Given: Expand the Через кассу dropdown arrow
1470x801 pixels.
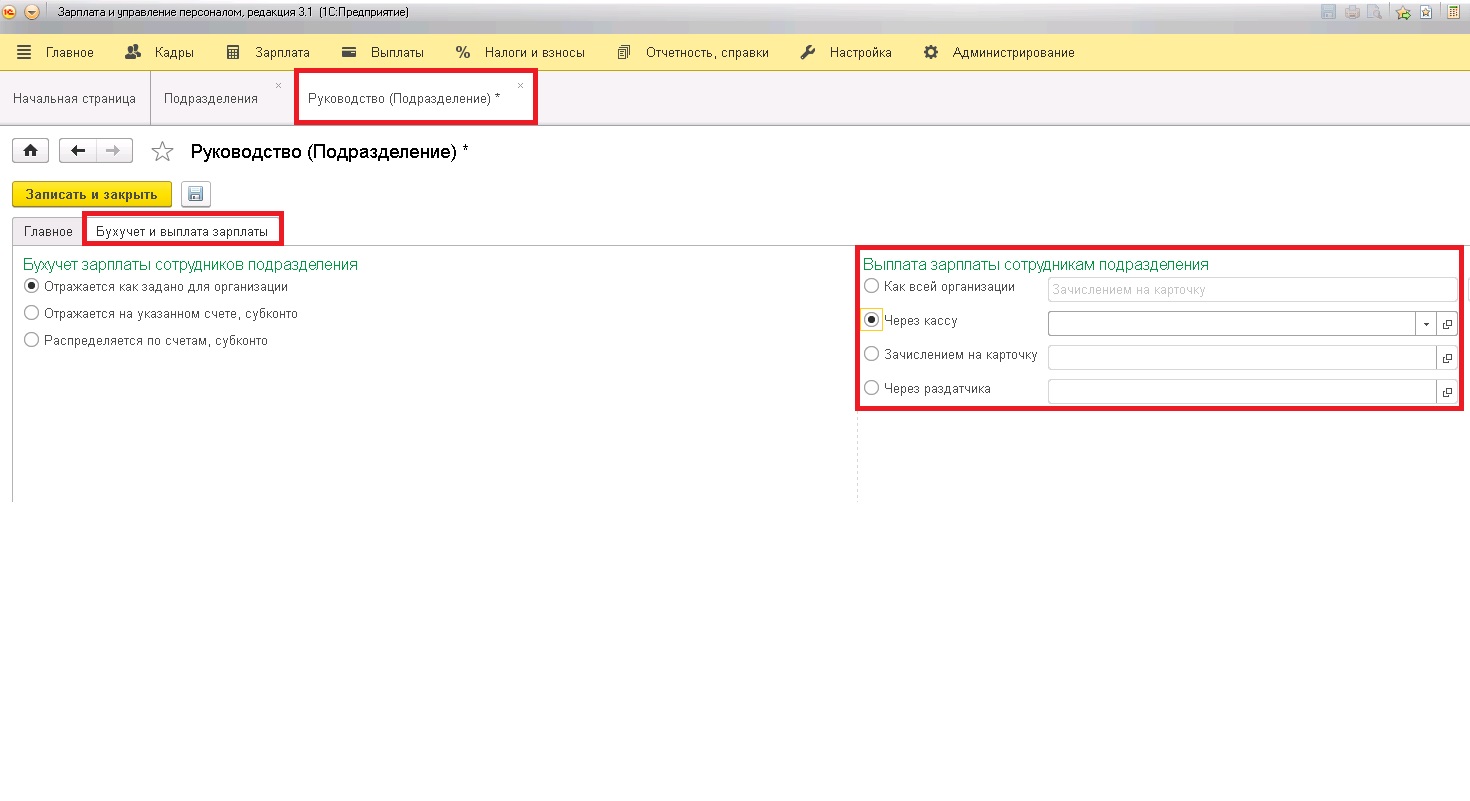Looking at the screenshot, I should click(x=1426, y=324).
